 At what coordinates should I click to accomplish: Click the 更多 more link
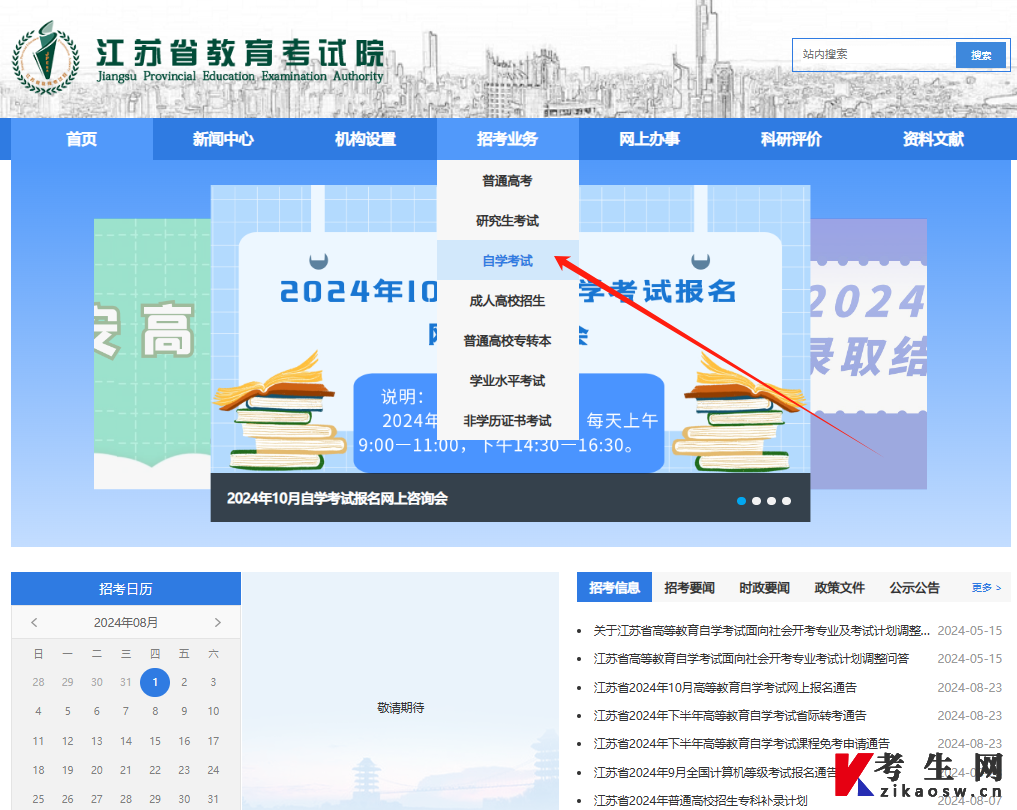click(x=982, y=588)
